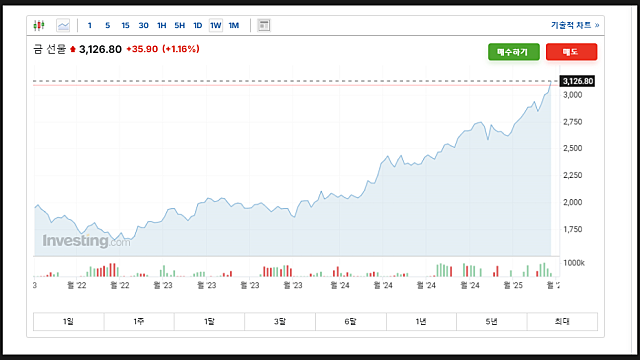The height and width of the screenshot is (360, 640).
Task: Click the 1,750 price axis label
Action: 573,229
